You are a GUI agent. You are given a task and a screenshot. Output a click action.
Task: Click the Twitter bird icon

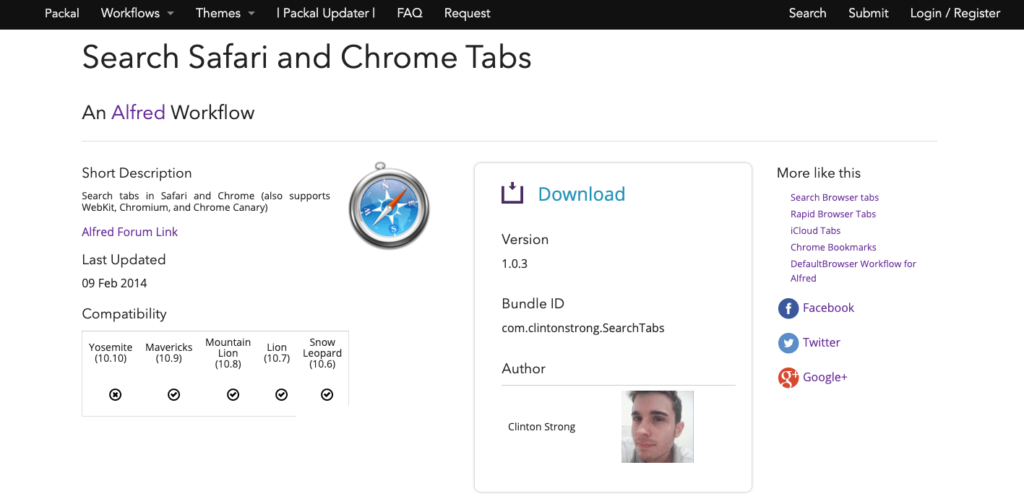coord(788,343)
